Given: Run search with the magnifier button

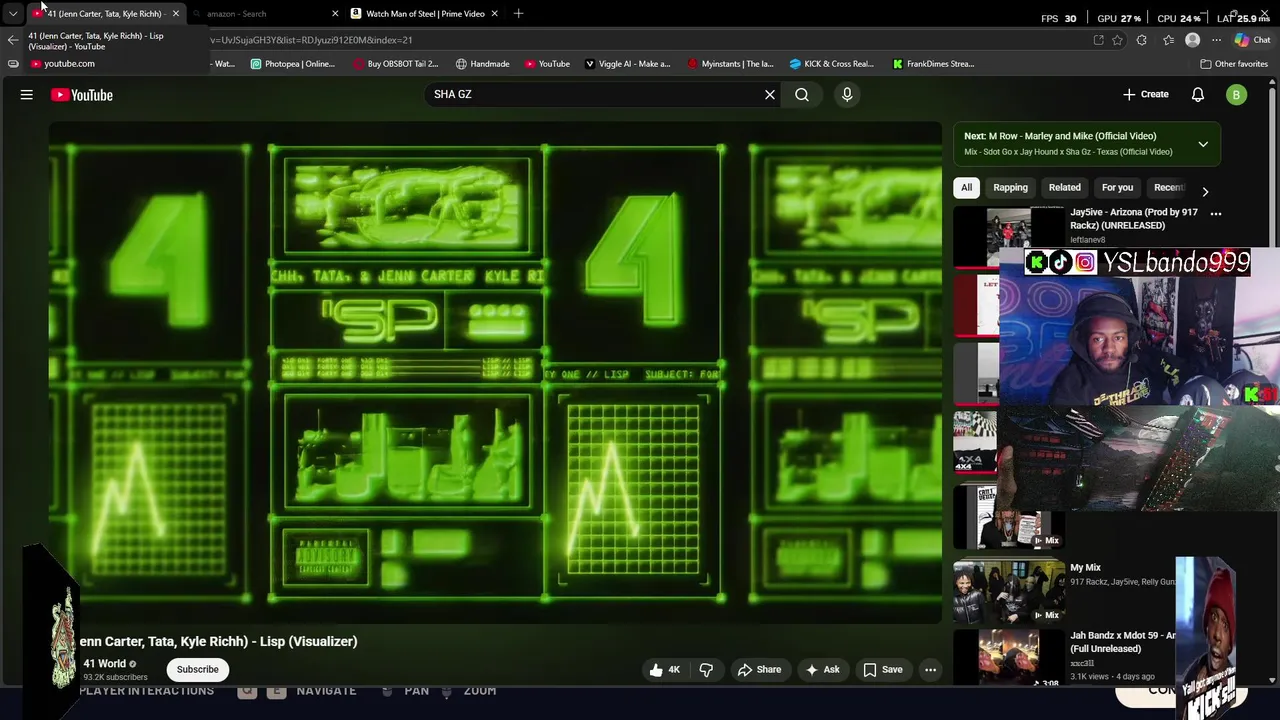Looking at the screenshot, I should click(x=802, y=95).
